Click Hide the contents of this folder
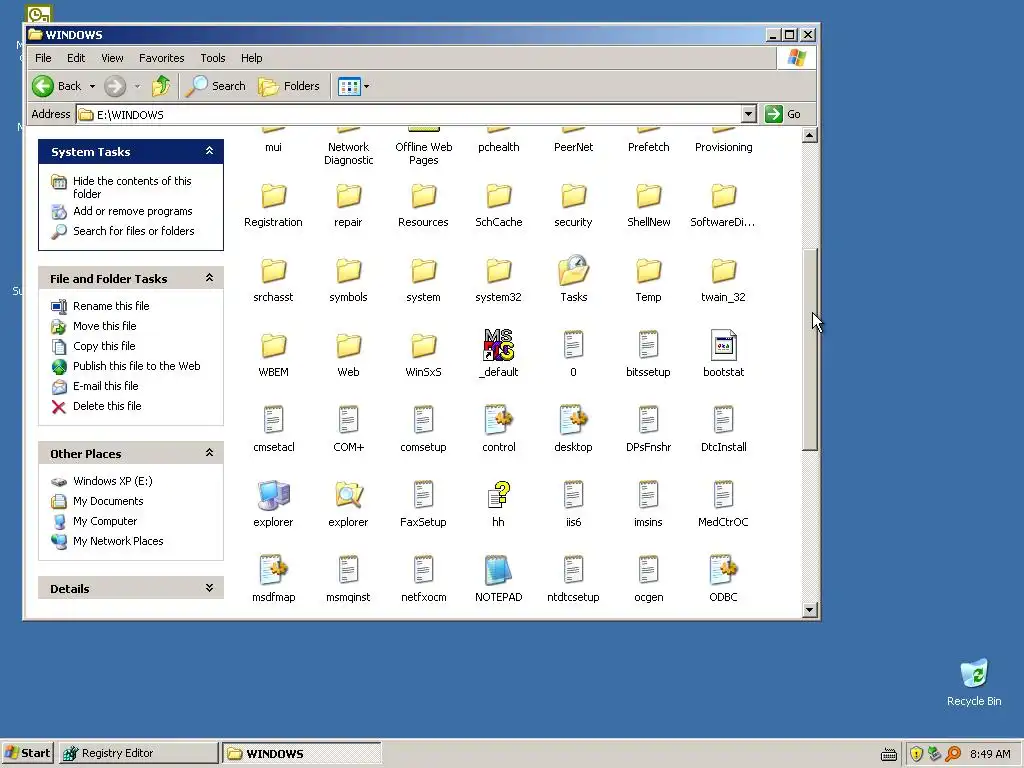The height and width of the screenshot is (768, 1024). pyautogui.click(x=132, y=187)
